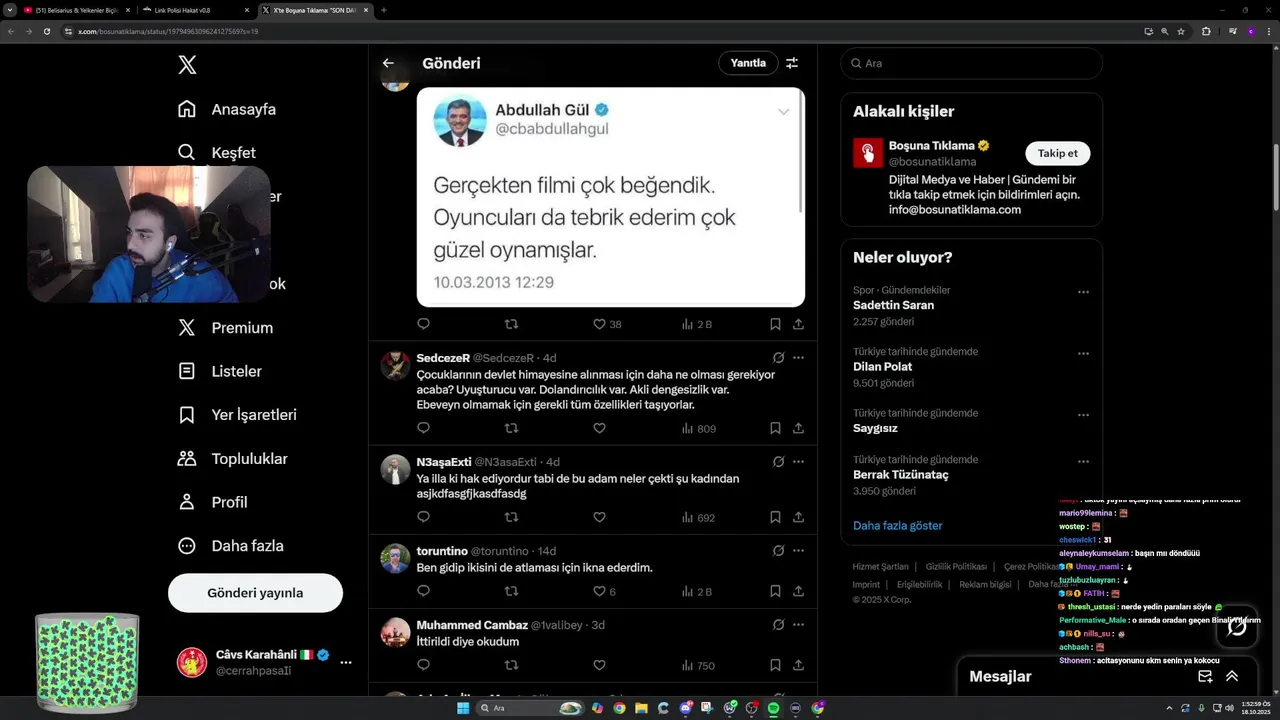
Task: Bookmark N3aşaExti's comment
Action: point(775,517)
